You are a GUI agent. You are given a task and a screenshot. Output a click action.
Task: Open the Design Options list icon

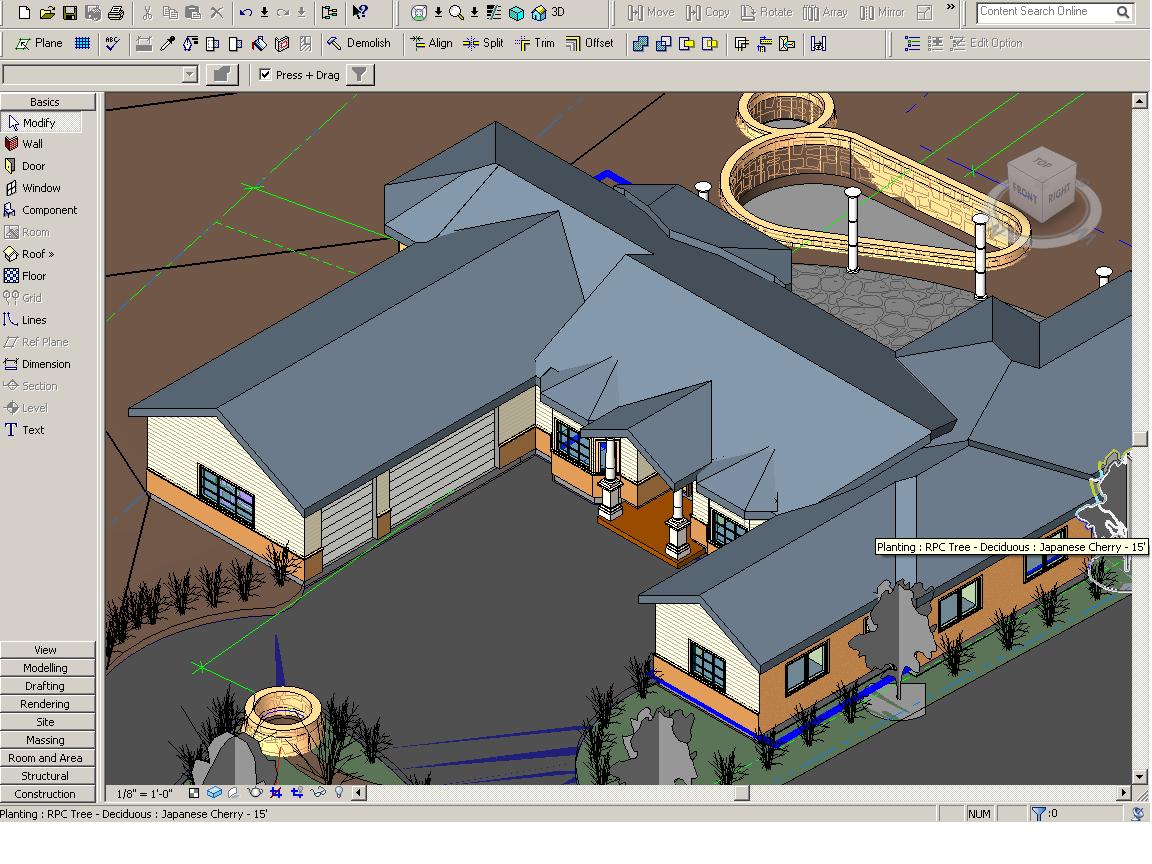coord(912,43)
